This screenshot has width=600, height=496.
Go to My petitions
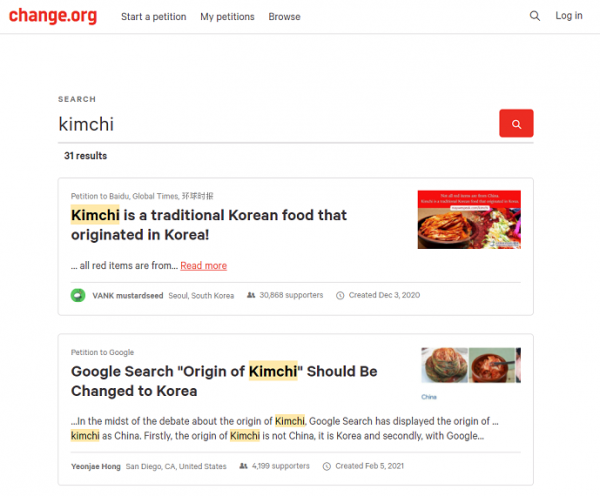[227, 17]
